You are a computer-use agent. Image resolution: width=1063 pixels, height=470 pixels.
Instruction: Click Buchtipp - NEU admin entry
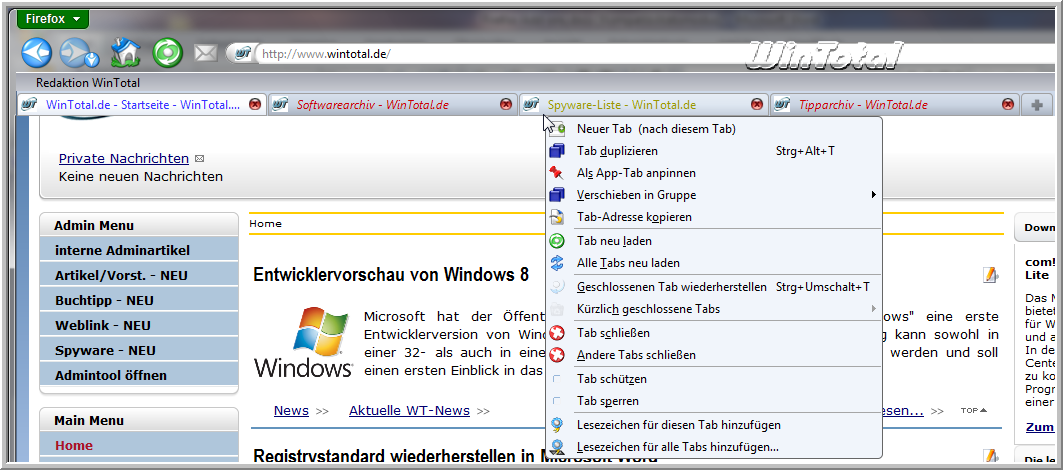point(139,300)
